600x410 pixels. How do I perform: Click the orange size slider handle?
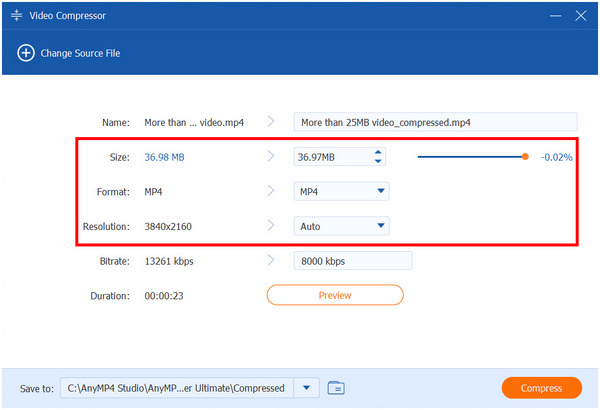pos(525,157)
